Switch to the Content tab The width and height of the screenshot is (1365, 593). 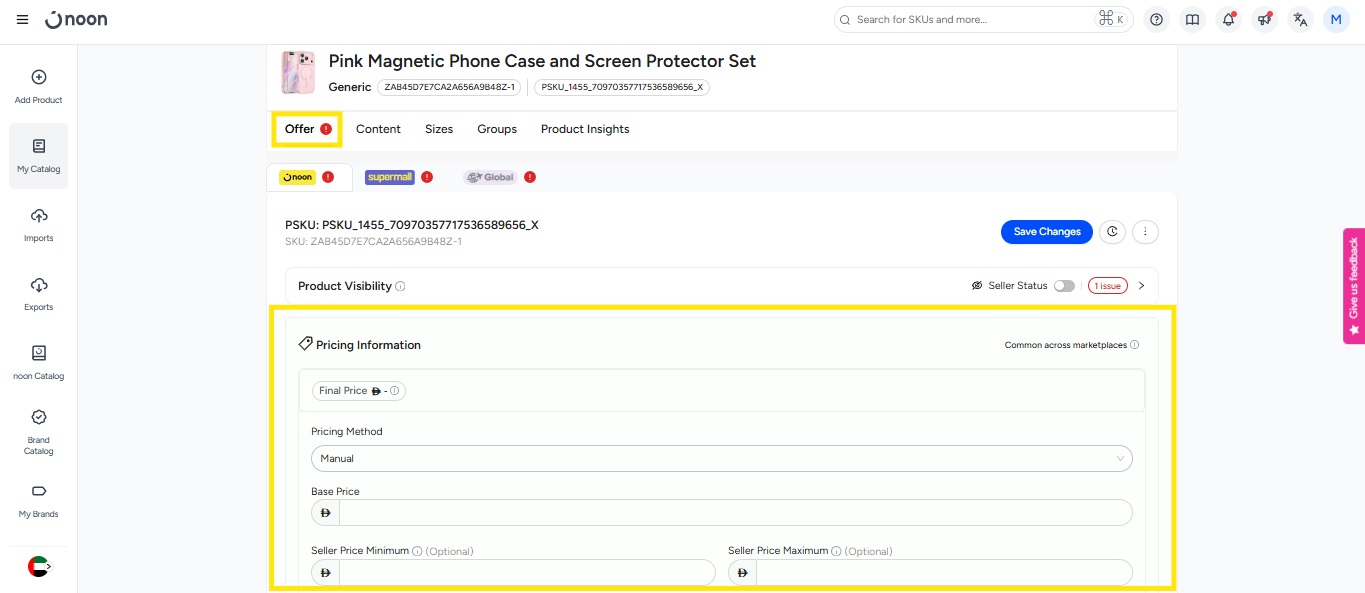click(378, 129)
